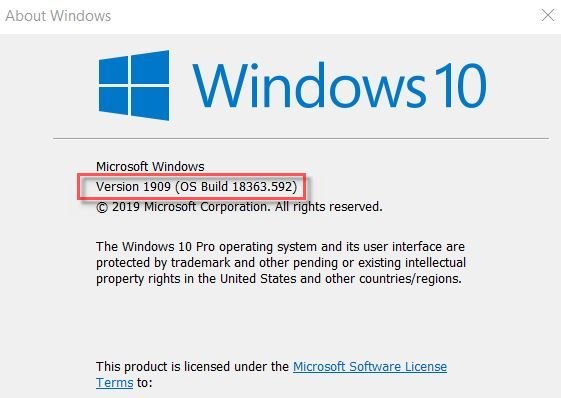Click the "to:" text after Terms
Image resolution: width=561 pixels, height=398 pixels.
[145, 383]
